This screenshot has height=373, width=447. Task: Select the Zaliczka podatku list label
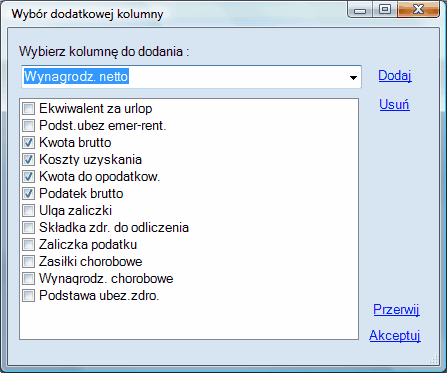(88, 245)
